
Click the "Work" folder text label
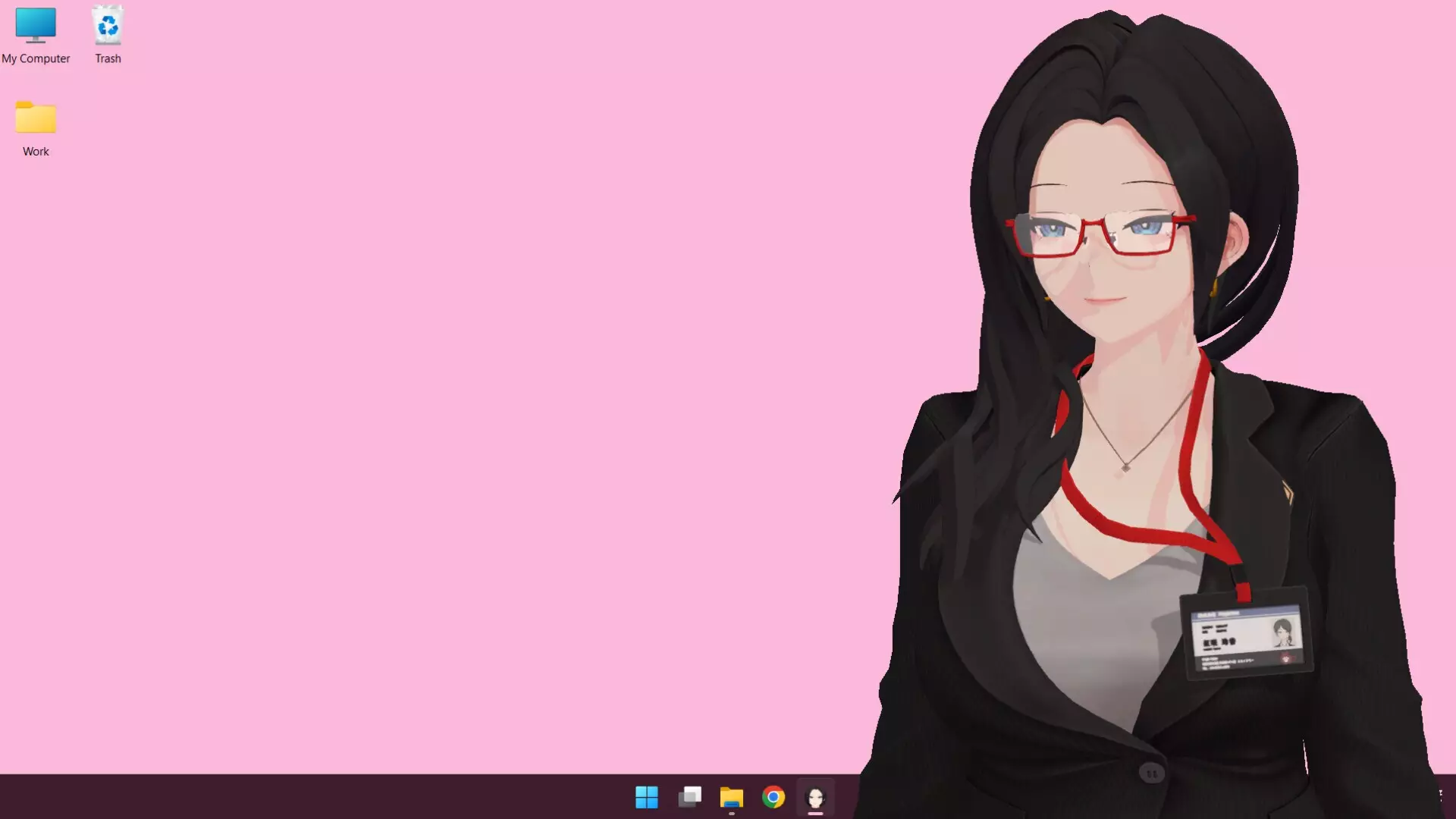tap(36, 152)
